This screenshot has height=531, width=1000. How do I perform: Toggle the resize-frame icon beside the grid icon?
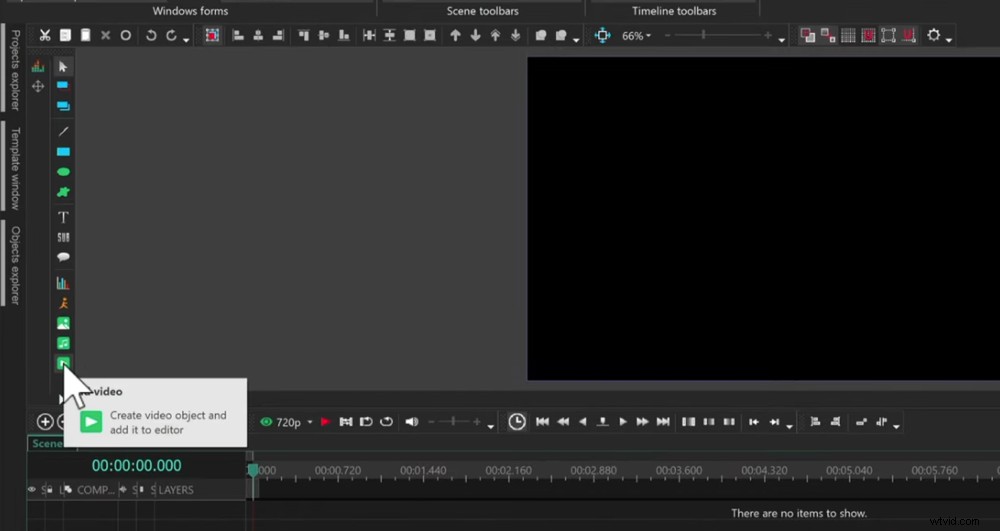[x=888, y=36]
